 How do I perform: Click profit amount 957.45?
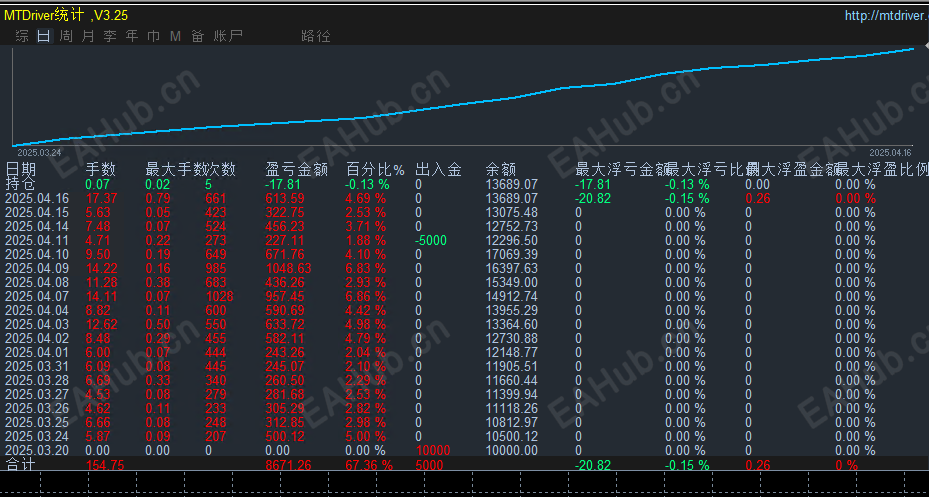tap(287, 296)
